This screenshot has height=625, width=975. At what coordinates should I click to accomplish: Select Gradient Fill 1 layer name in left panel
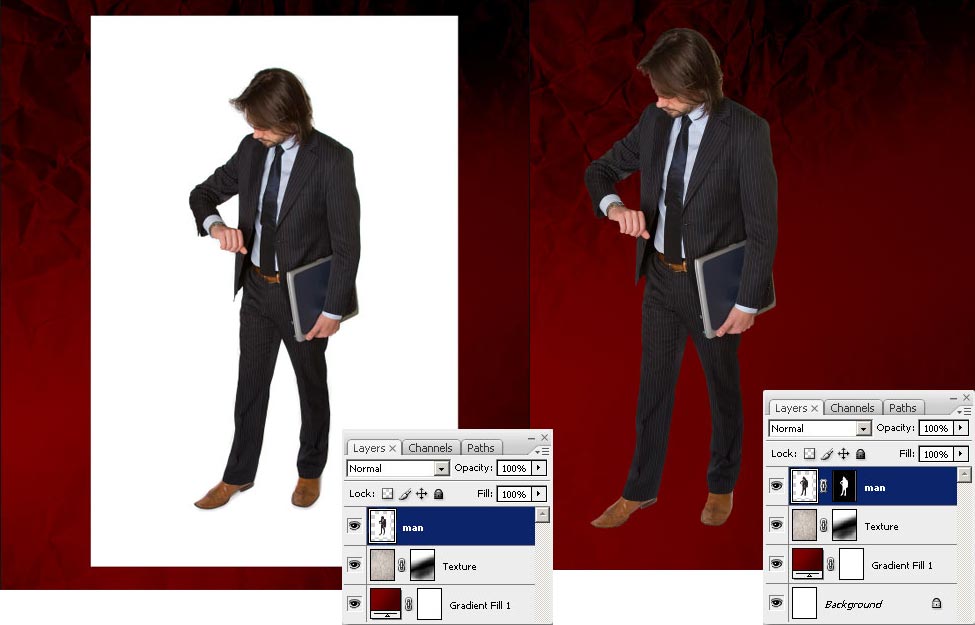(480, 605)
